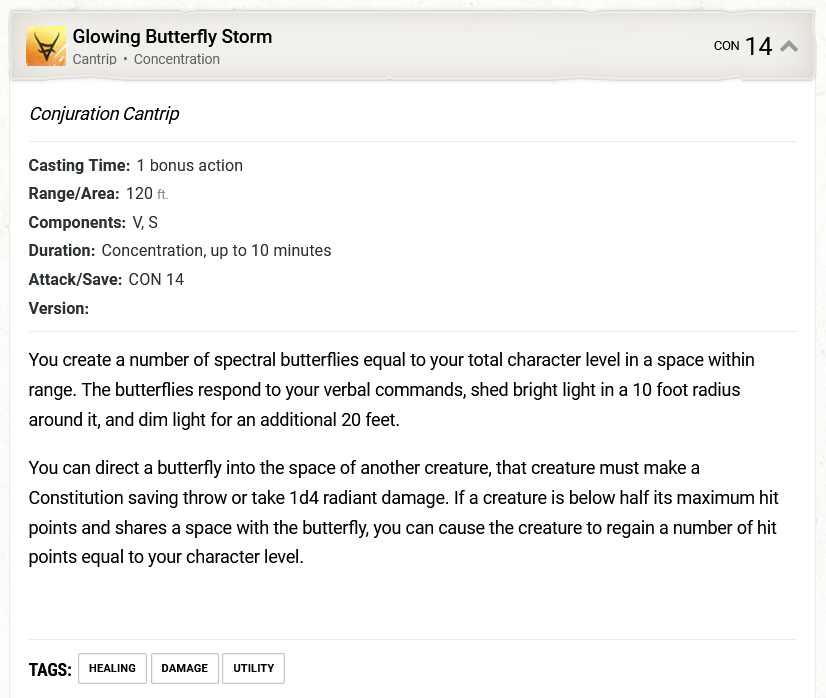This screenshot has height=698, width=826.
Task: Select the UTILITY tag
Action: click(253, 668)
